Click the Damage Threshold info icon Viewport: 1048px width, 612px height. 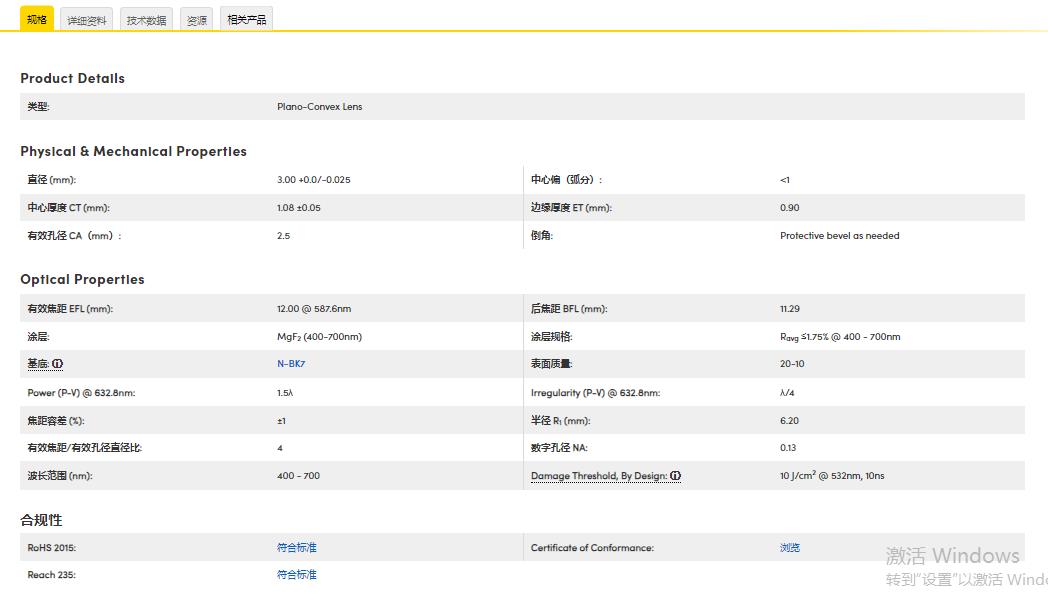[x=676, y=476]
